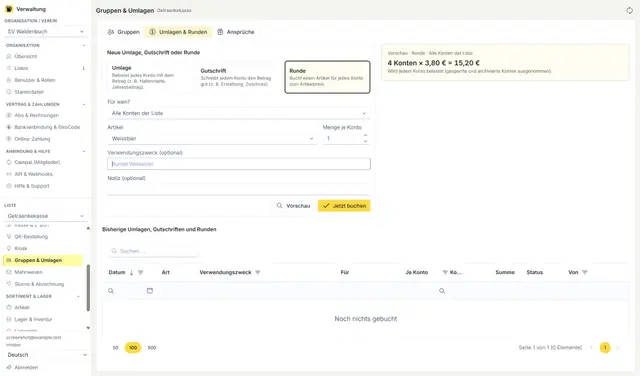Collapse the ORGANISATION sidebar section
Viewport: 640px width, 376px height.
(x=84, y=45)
